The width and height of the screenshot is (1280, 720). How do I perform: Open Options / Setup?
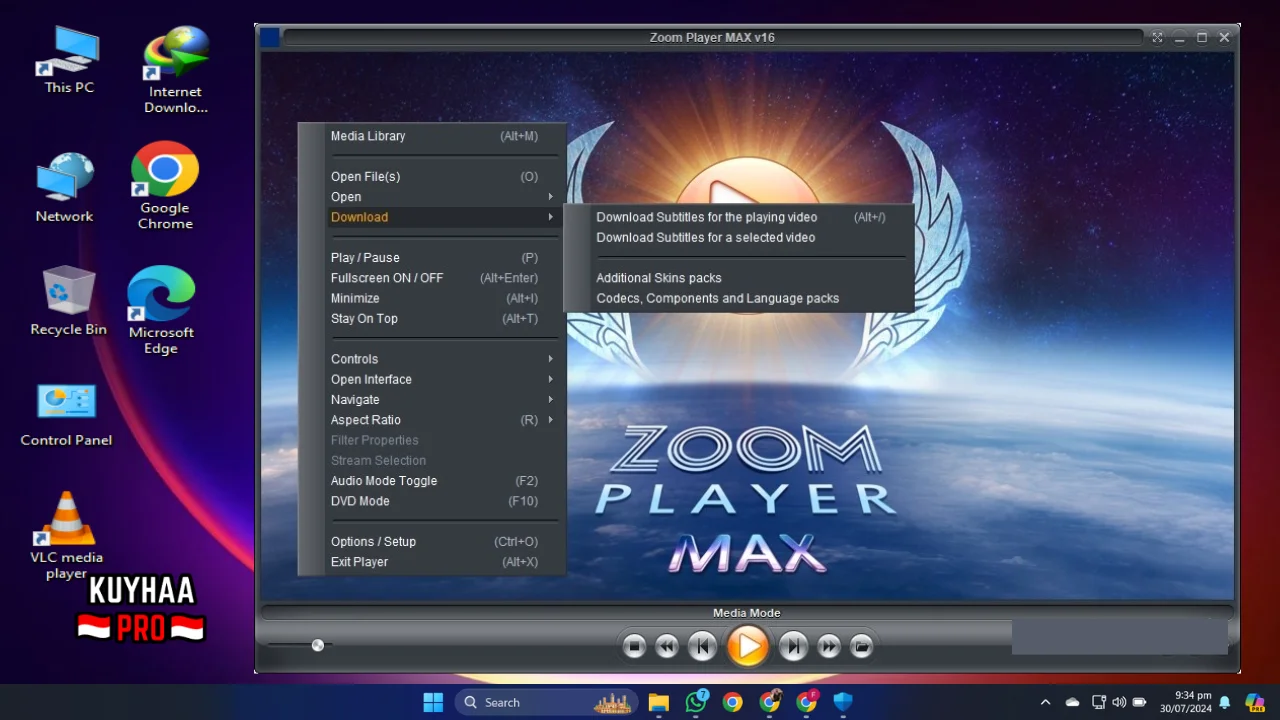click(434, 542)
